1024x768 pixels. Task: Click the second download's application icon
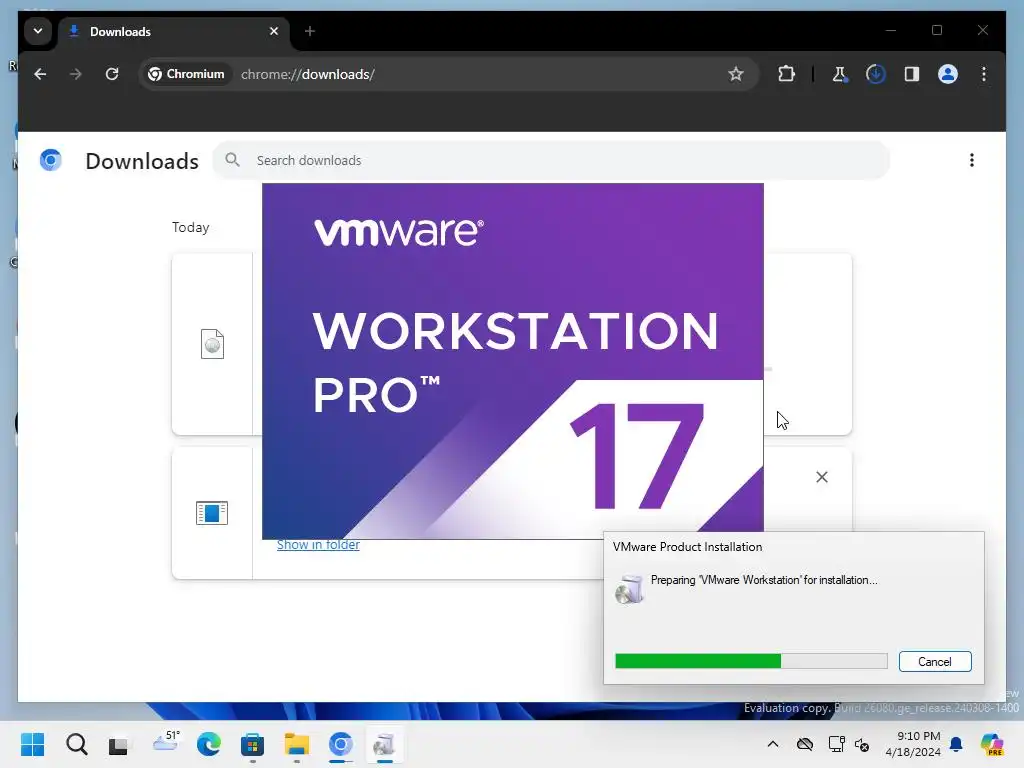coord(212,513)
